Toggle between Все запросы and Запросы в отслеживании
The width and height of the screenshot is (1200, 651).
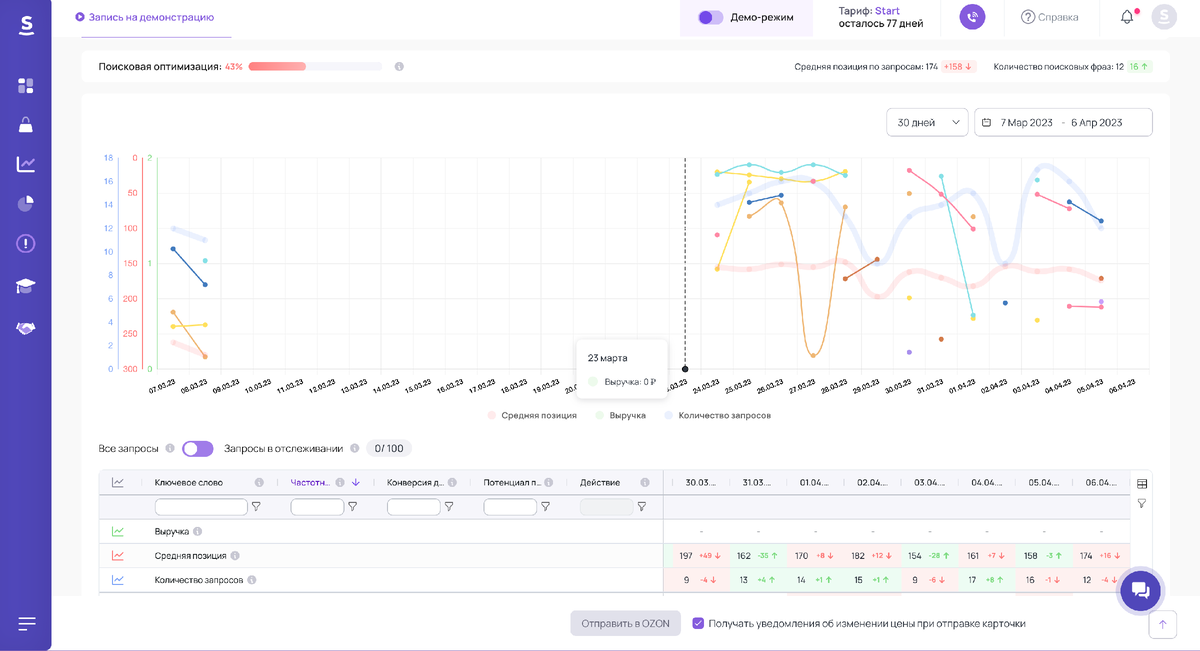(197, 449)
